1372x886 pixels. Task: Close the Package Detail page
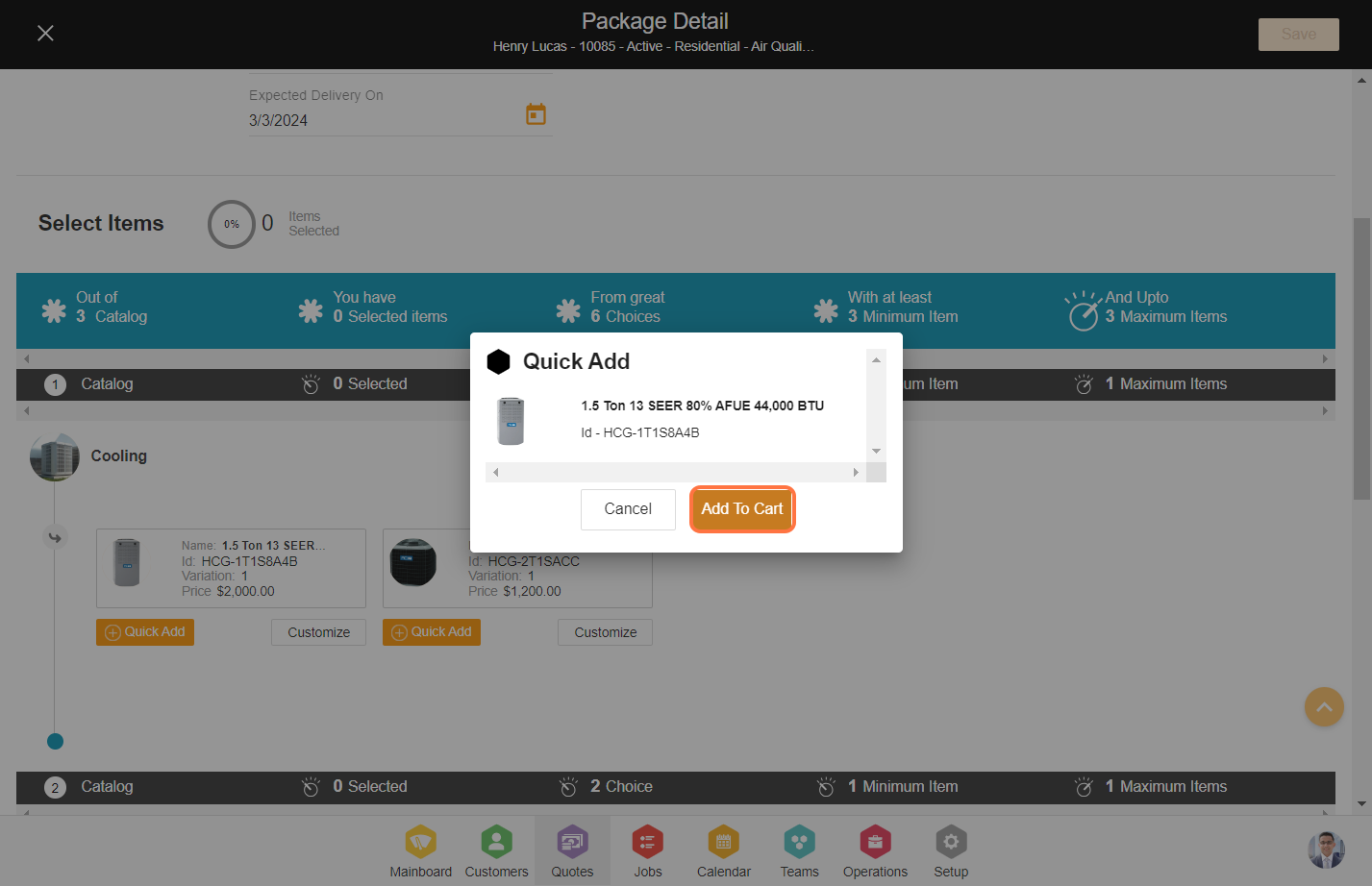tap(45, 34)
